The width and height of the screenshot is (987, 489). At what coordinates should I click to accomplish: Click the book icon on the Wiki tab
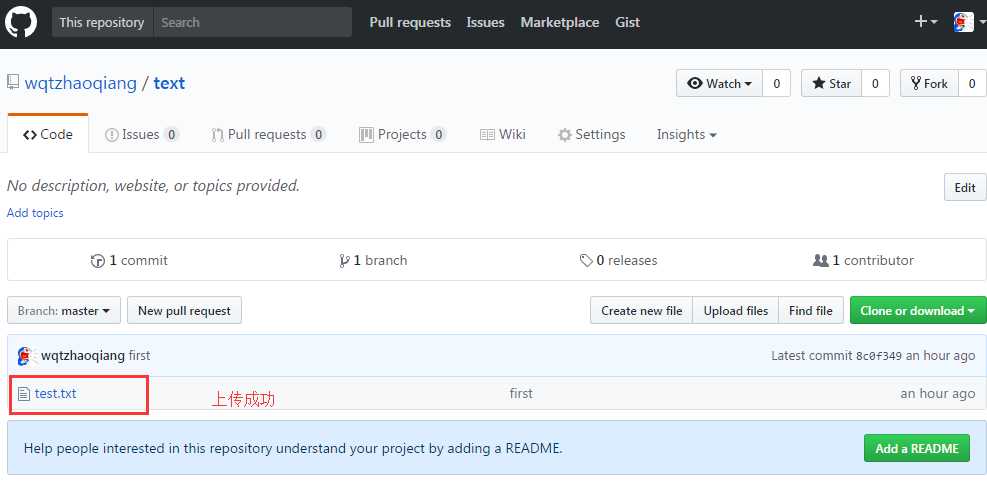[487, 135]
